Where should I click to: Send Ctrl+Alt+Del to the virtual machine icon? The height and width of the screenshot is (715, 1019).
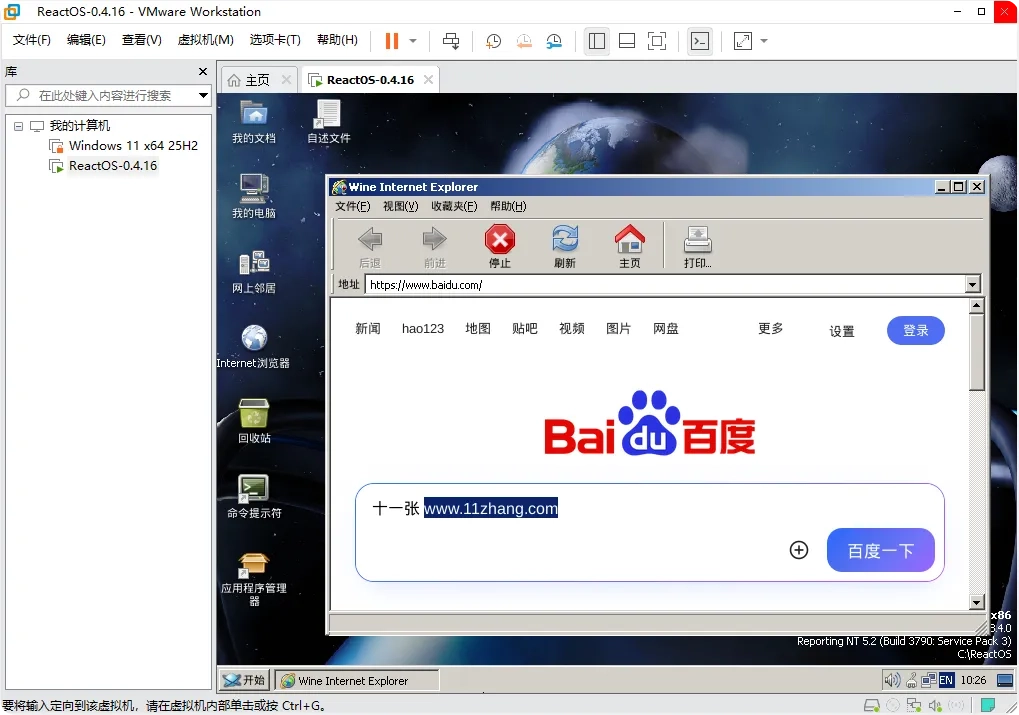click(451, 41)
